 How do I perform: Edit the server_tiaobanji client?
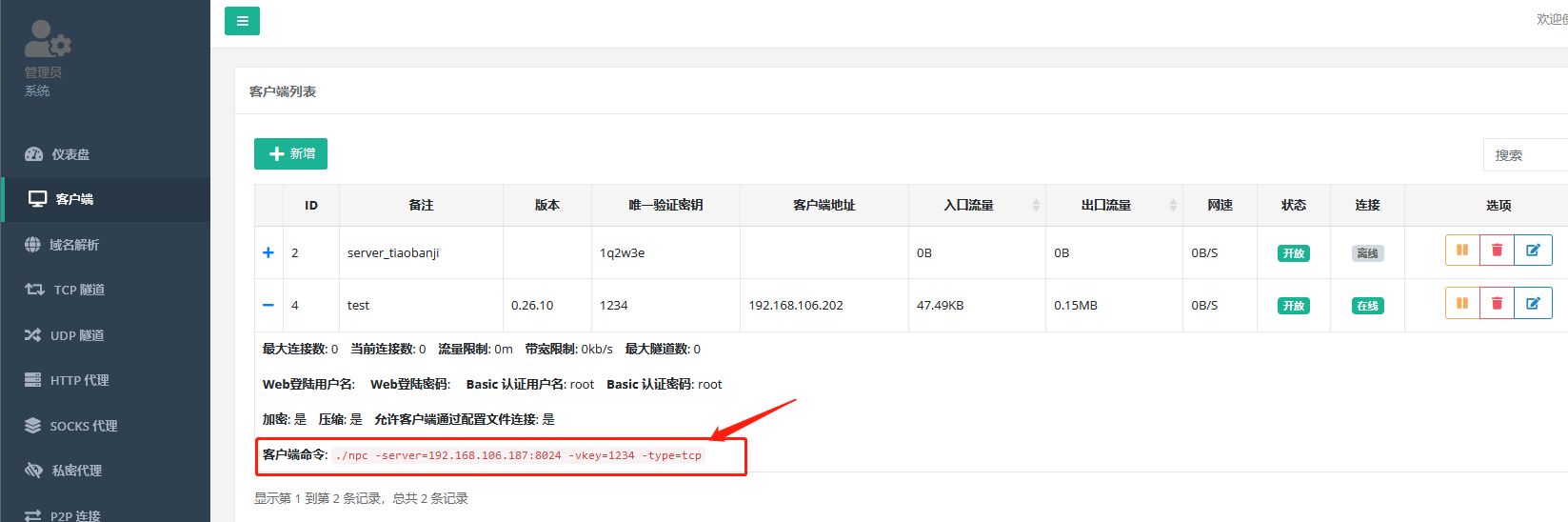(x=1533, y=251)
